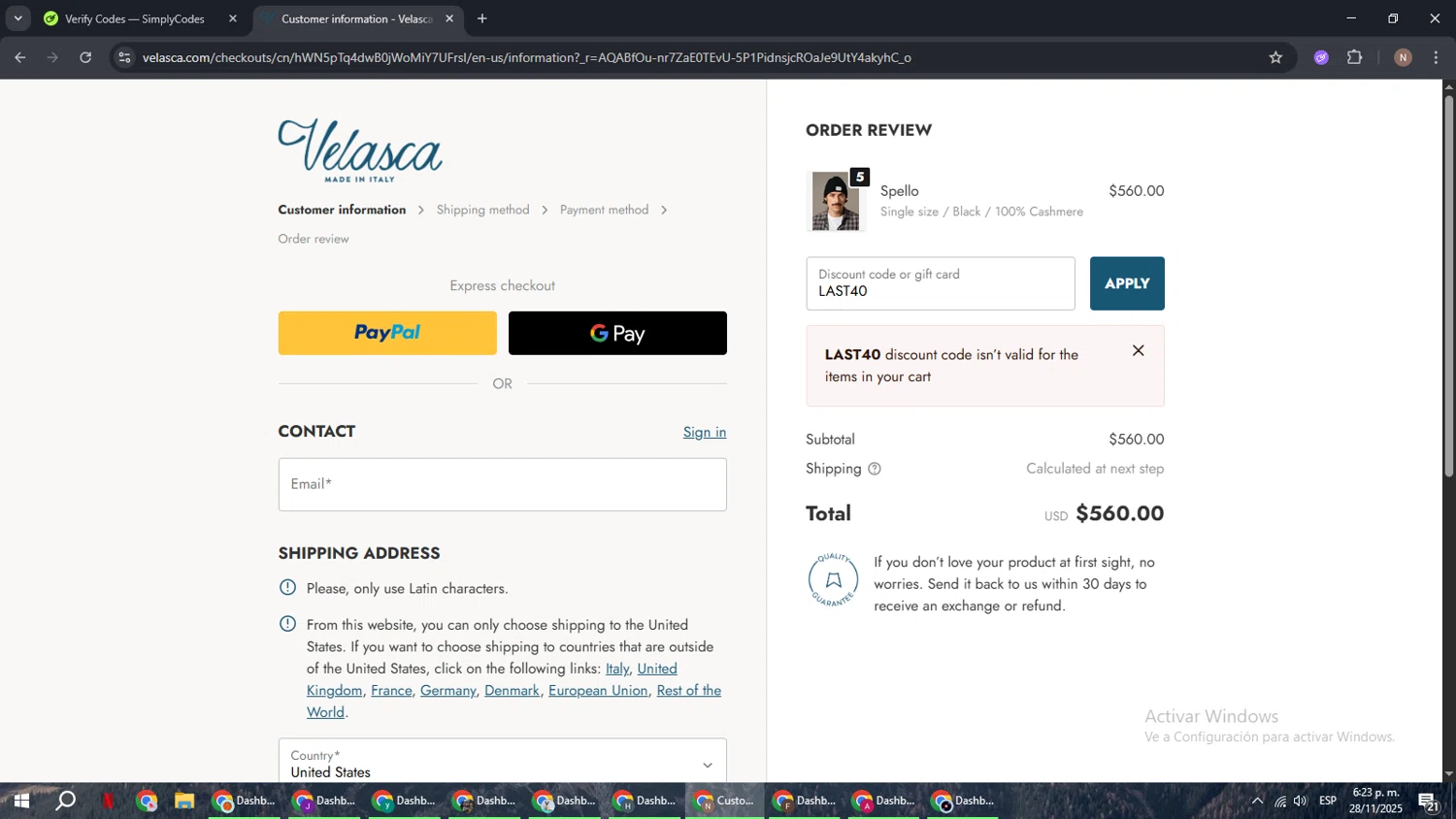Open network settings in system tray
This screenshot has width=1456, height=819.
(1280, 801)
